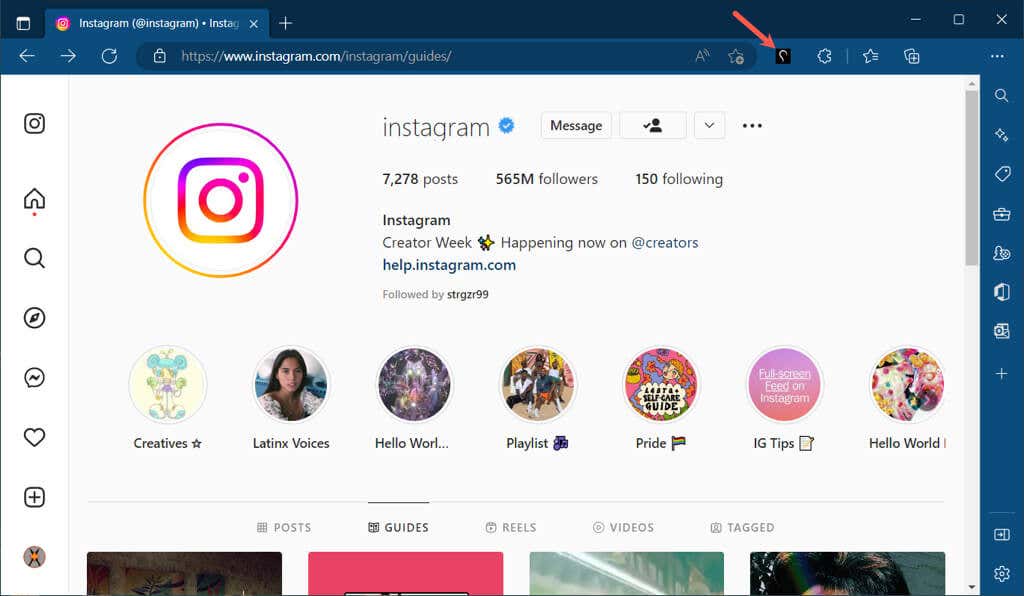1024x596 pixels.
Task: Open Collections in the toolbar
Action: [912, 56]
